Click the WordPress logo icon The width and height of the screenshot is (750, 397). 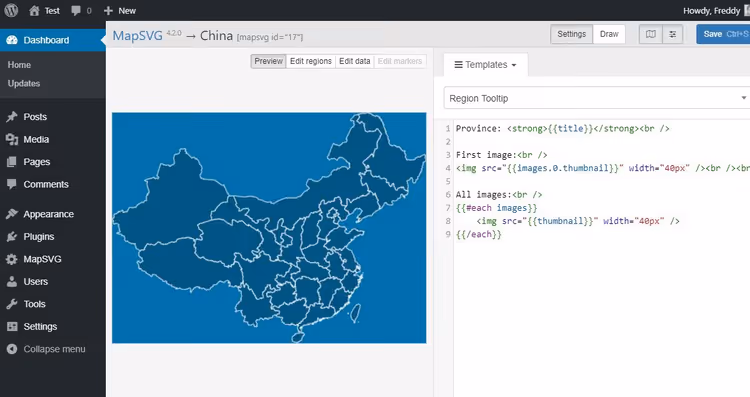point(11,10)
